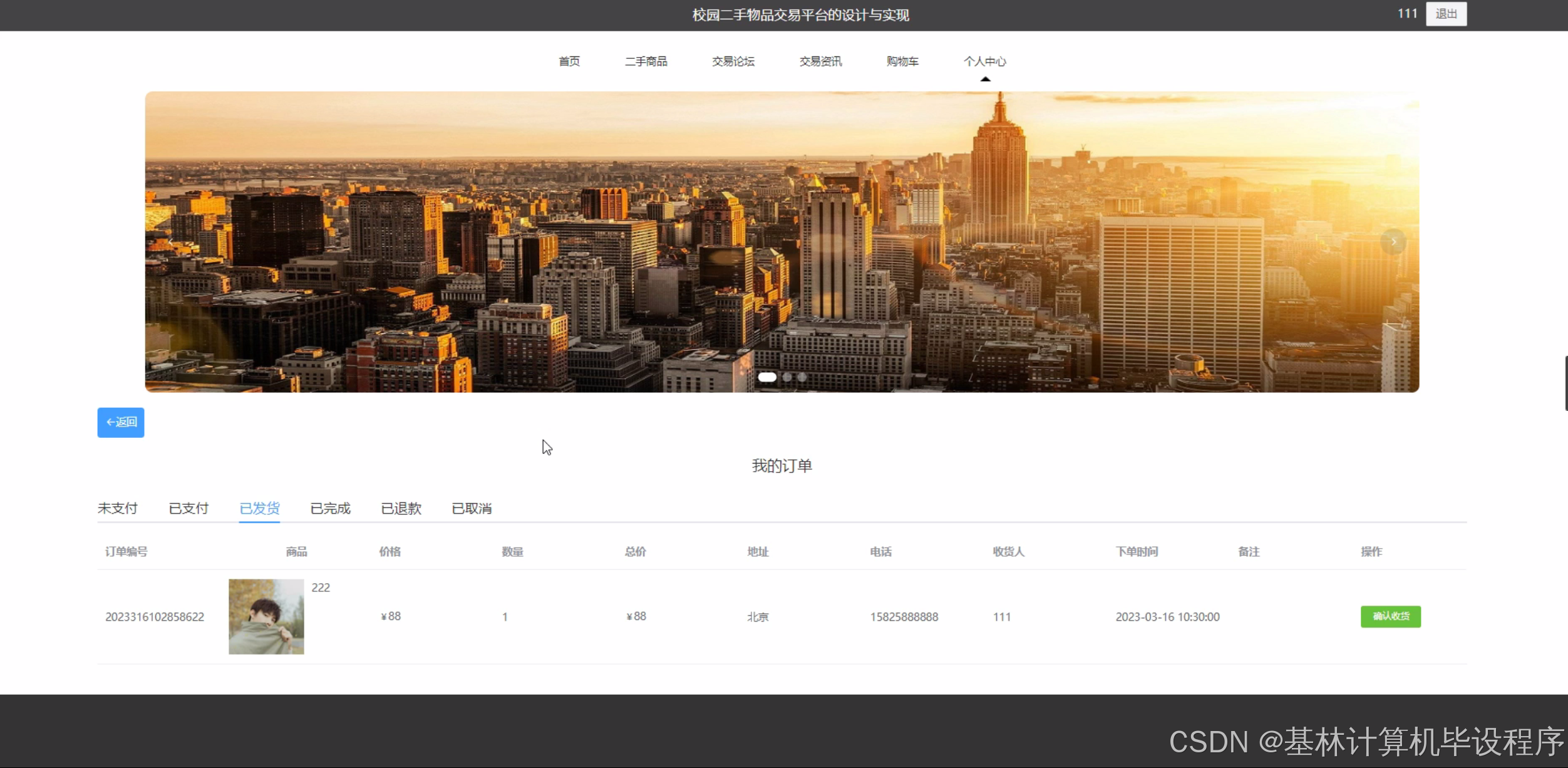View the 已取消 orders tab
This screenshot has height=768, width=1568.
point(472,508)
